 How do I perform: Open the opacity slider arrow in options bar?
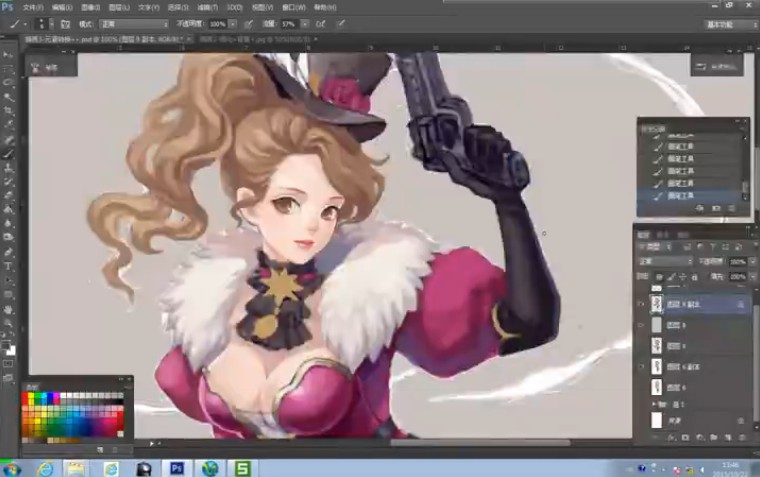[x=233, y=24]
